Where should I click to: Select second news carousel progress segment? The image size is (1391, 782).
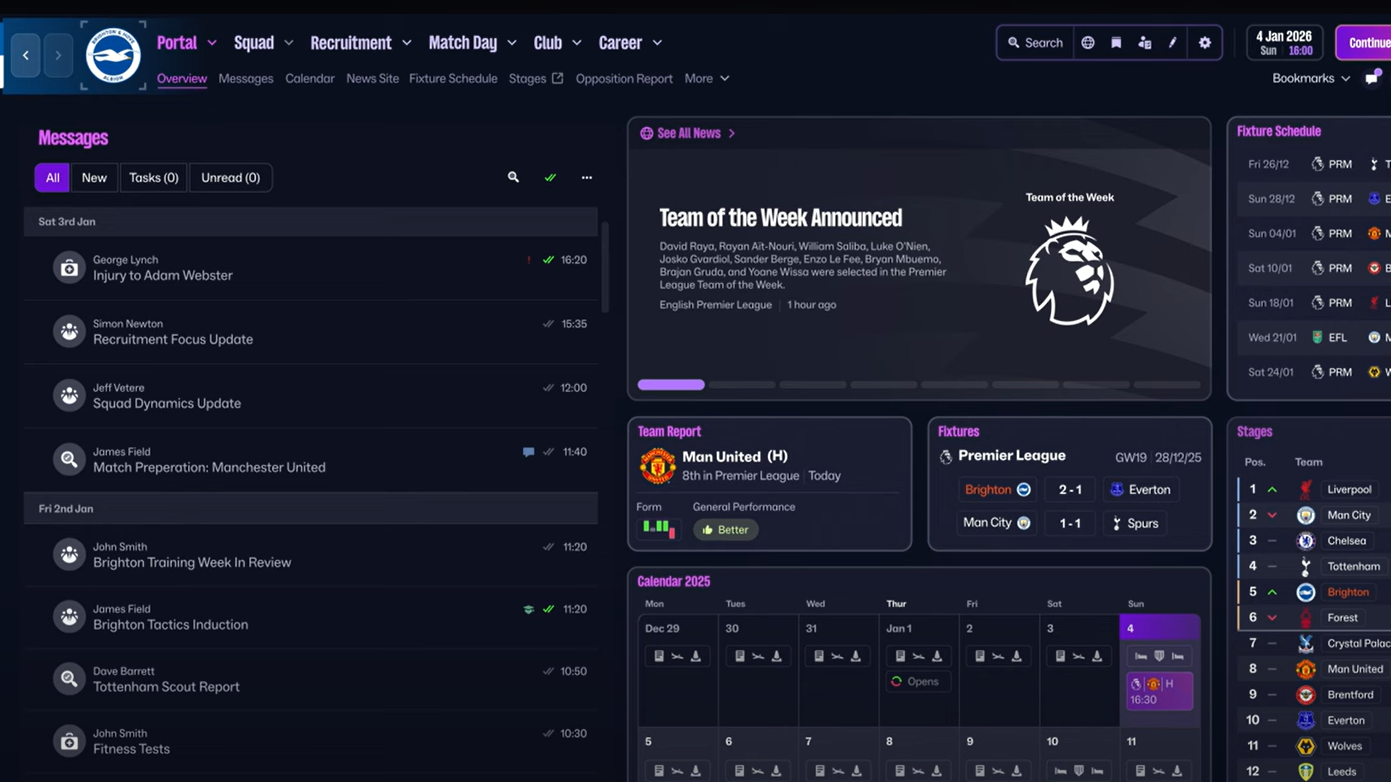pyautogui.click(x=742, y=384)
